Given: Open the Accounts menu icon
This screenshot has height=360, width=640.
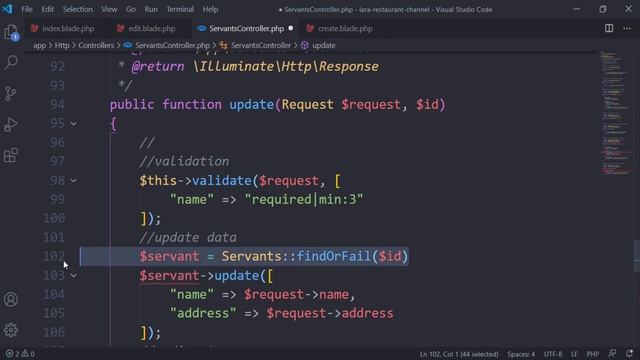Looking at the screenshot, I should [11, 300].
